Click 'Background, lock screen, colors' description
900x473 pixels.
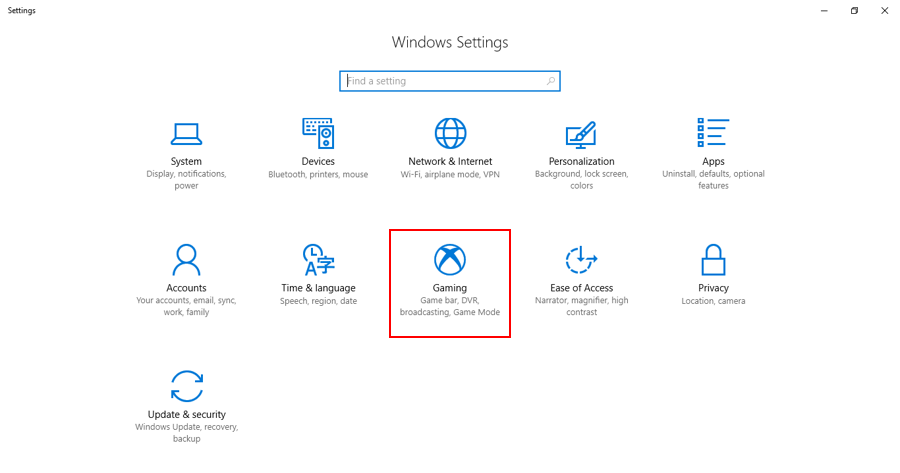[x=581, y=180]
